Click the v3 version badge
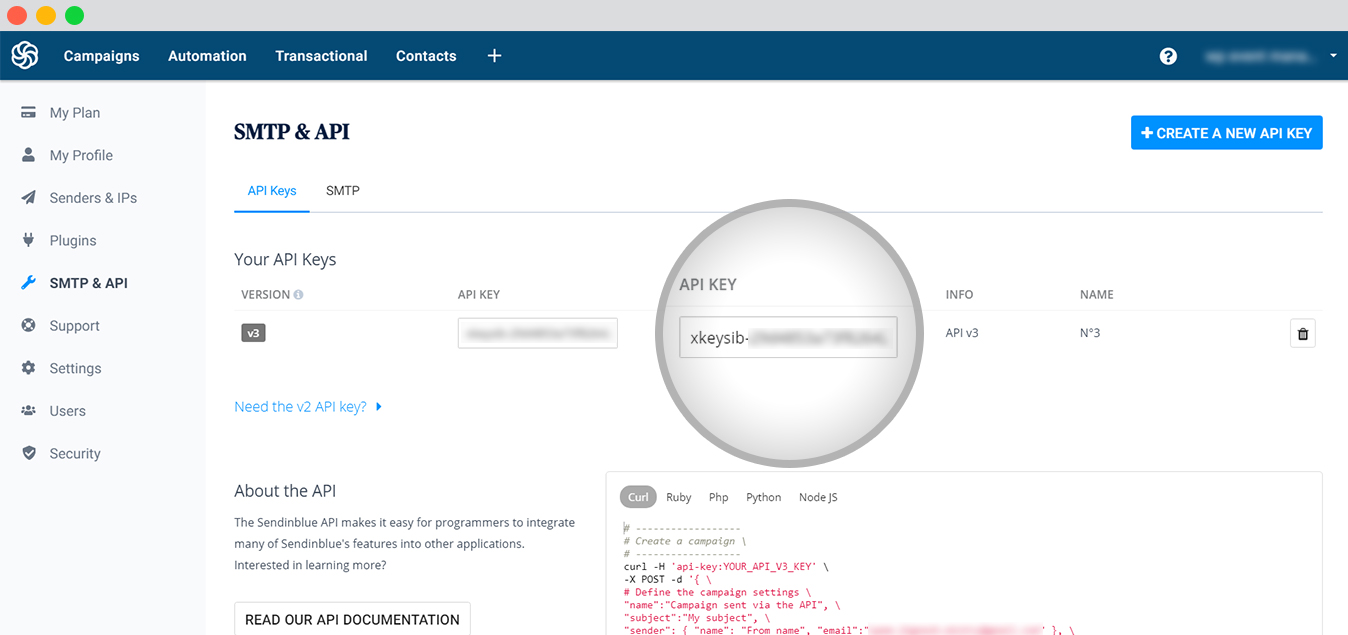The width and height of the screenshot is (1348, 635). coord(253,333)
